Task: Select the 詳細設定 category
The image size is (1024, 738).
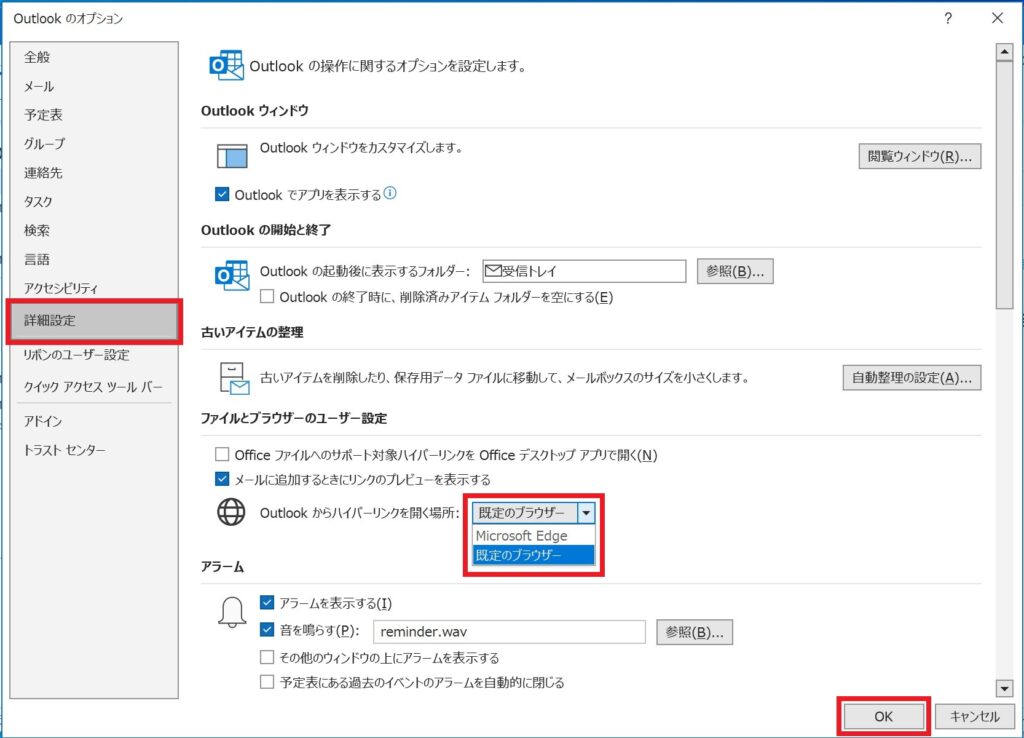Action: pos(94,321)
